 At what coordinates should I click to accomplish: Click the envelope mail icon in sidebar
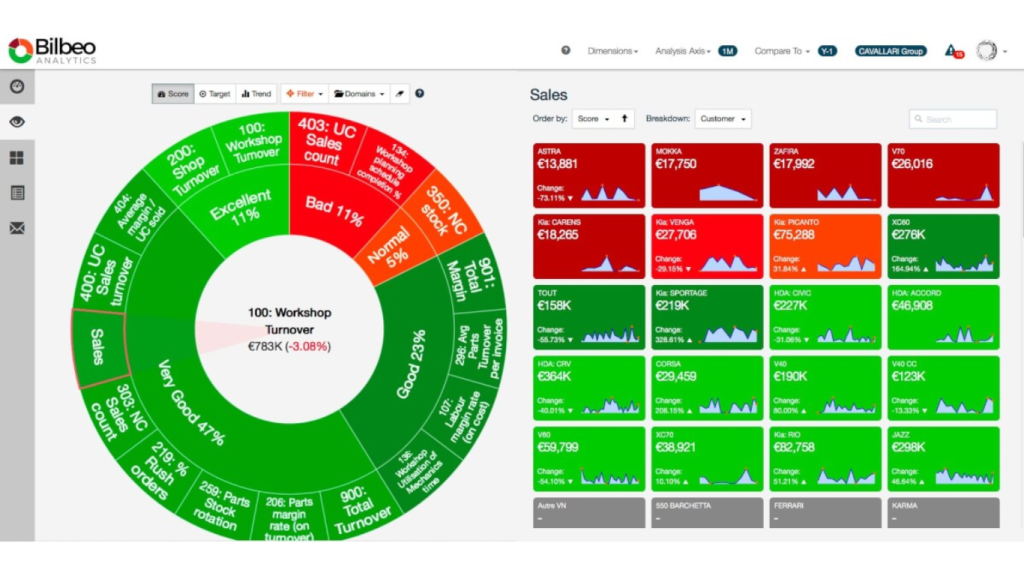tap(17, 228)
